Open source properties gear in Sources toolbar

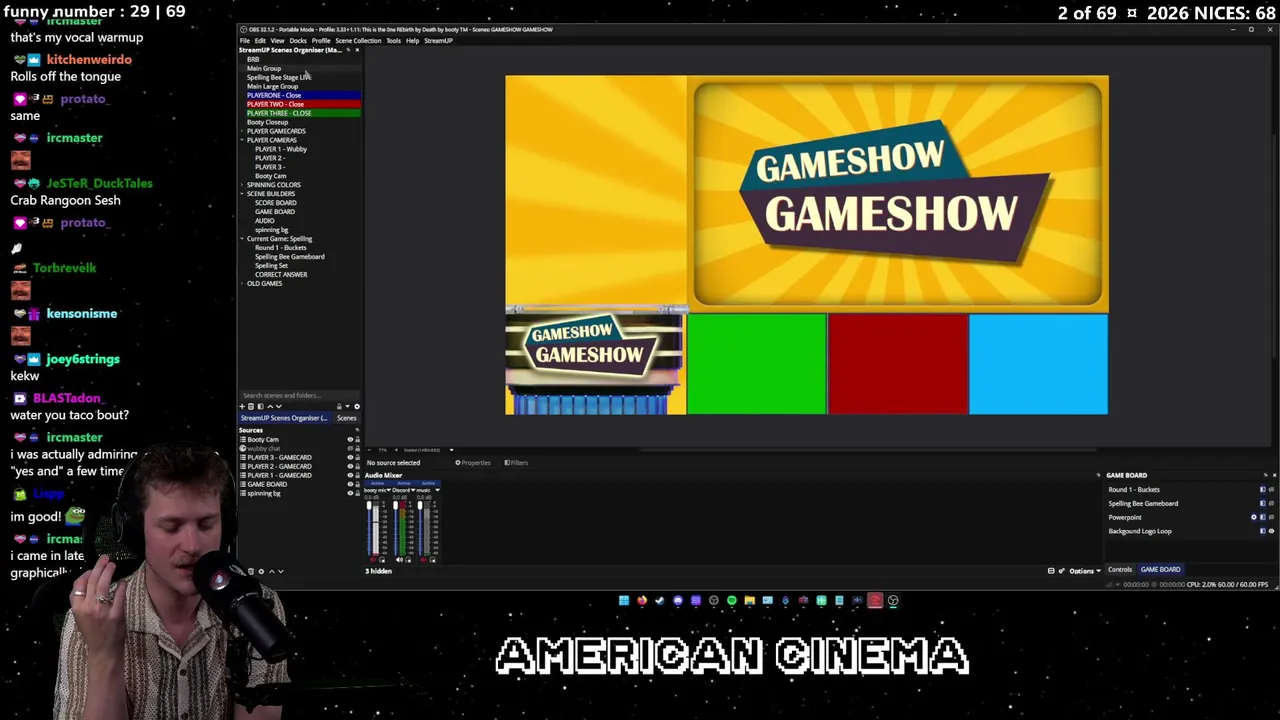pos(261,572)
